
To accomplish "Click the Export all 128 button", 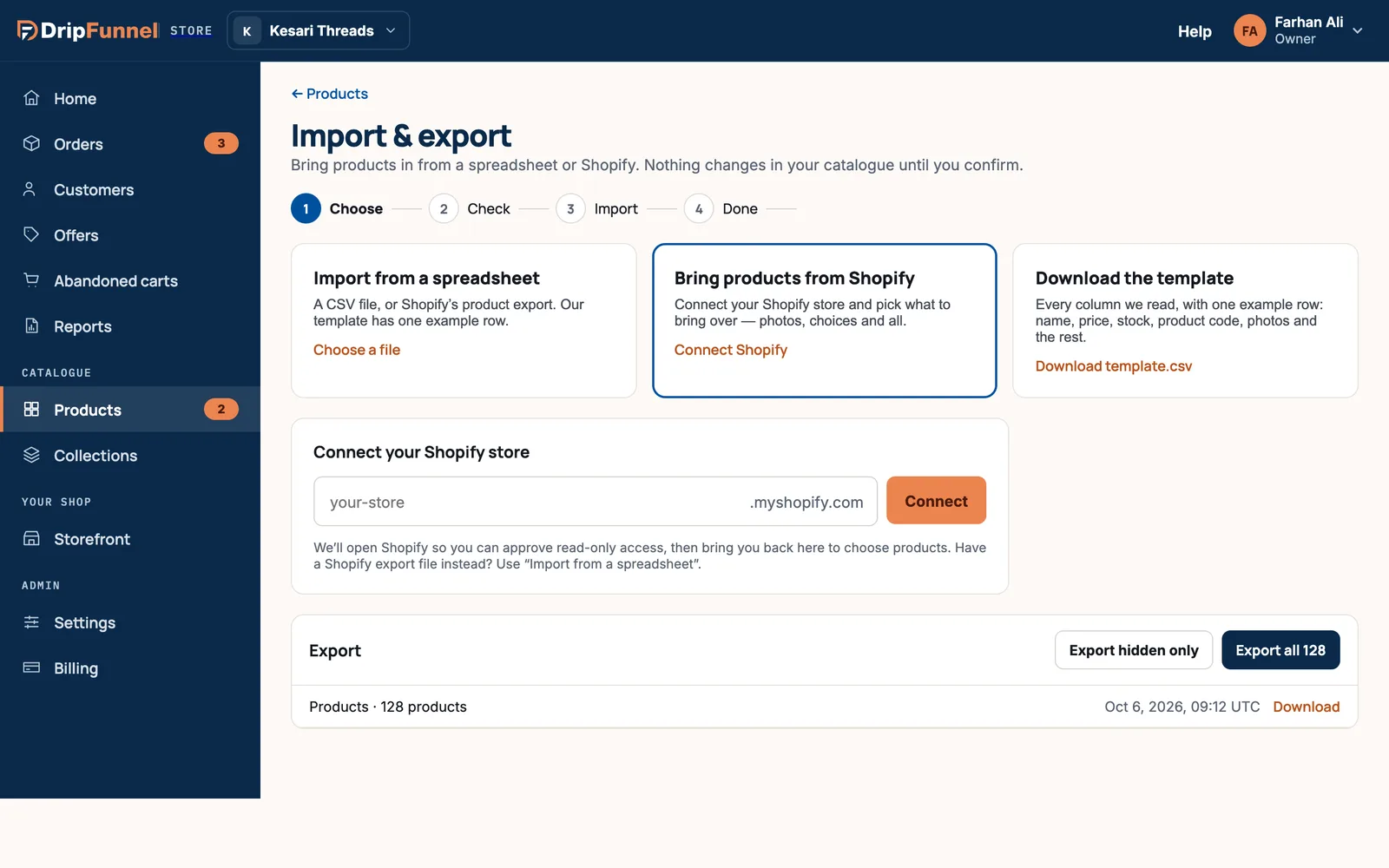I will point(1280,650).
